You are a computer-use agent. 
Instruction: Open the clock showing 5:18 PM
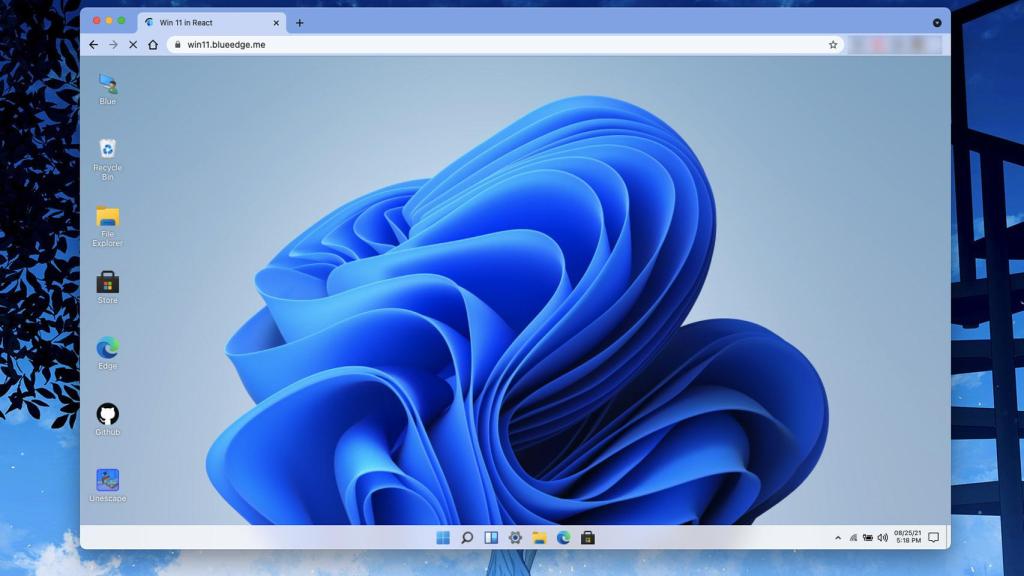tap(899, 538)
